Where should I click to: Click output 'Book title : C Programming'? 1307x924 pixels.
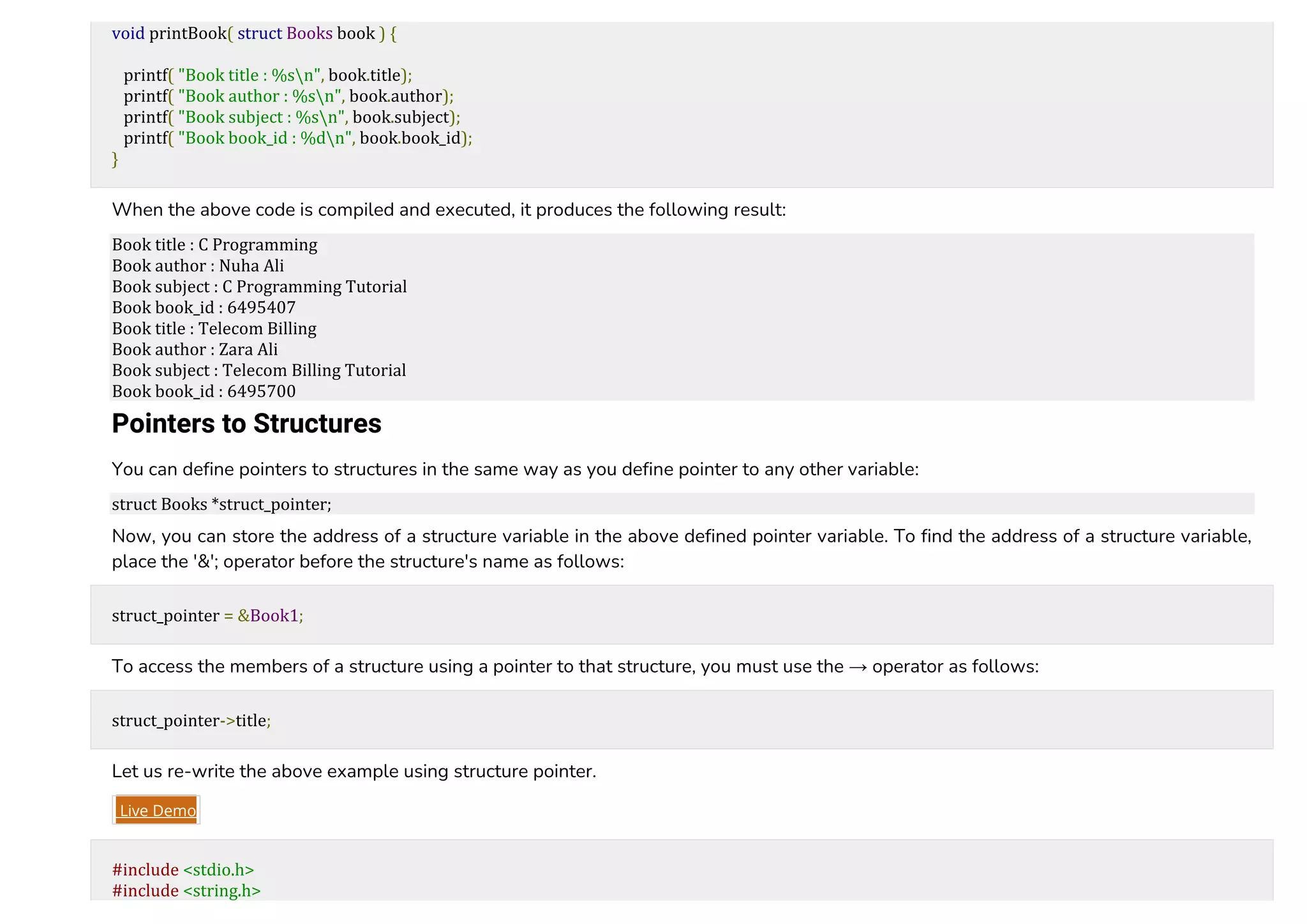point(214,245)
